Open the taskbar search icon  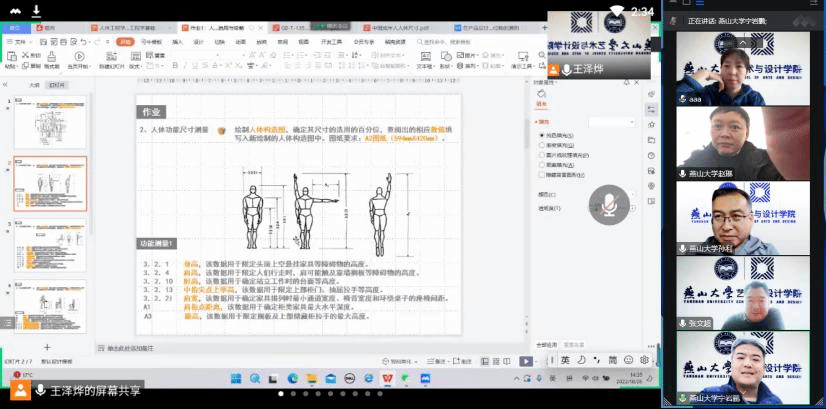256,379
